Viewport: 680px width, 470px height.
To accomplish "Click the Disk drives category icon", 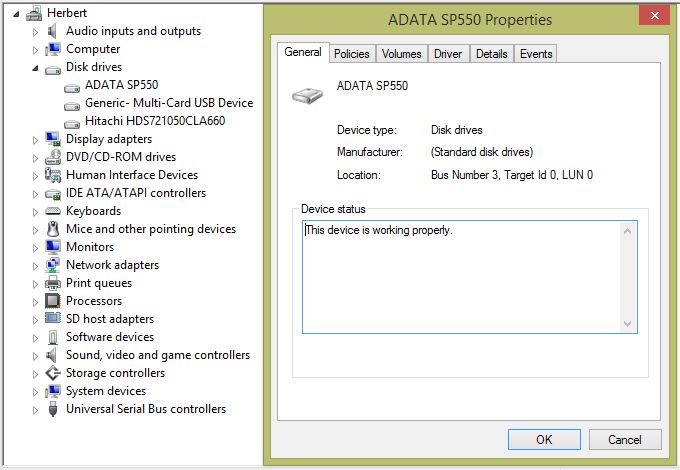I will pos(53,69).
